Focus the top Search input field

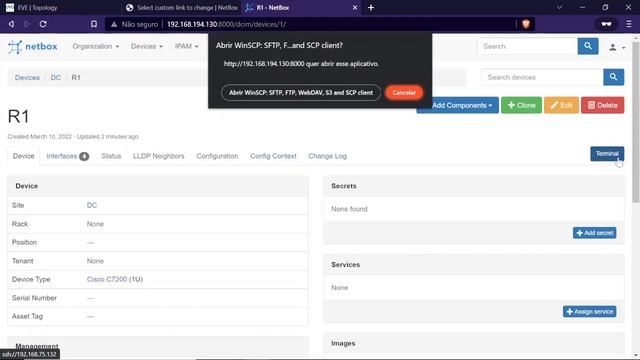coord(527,46)
